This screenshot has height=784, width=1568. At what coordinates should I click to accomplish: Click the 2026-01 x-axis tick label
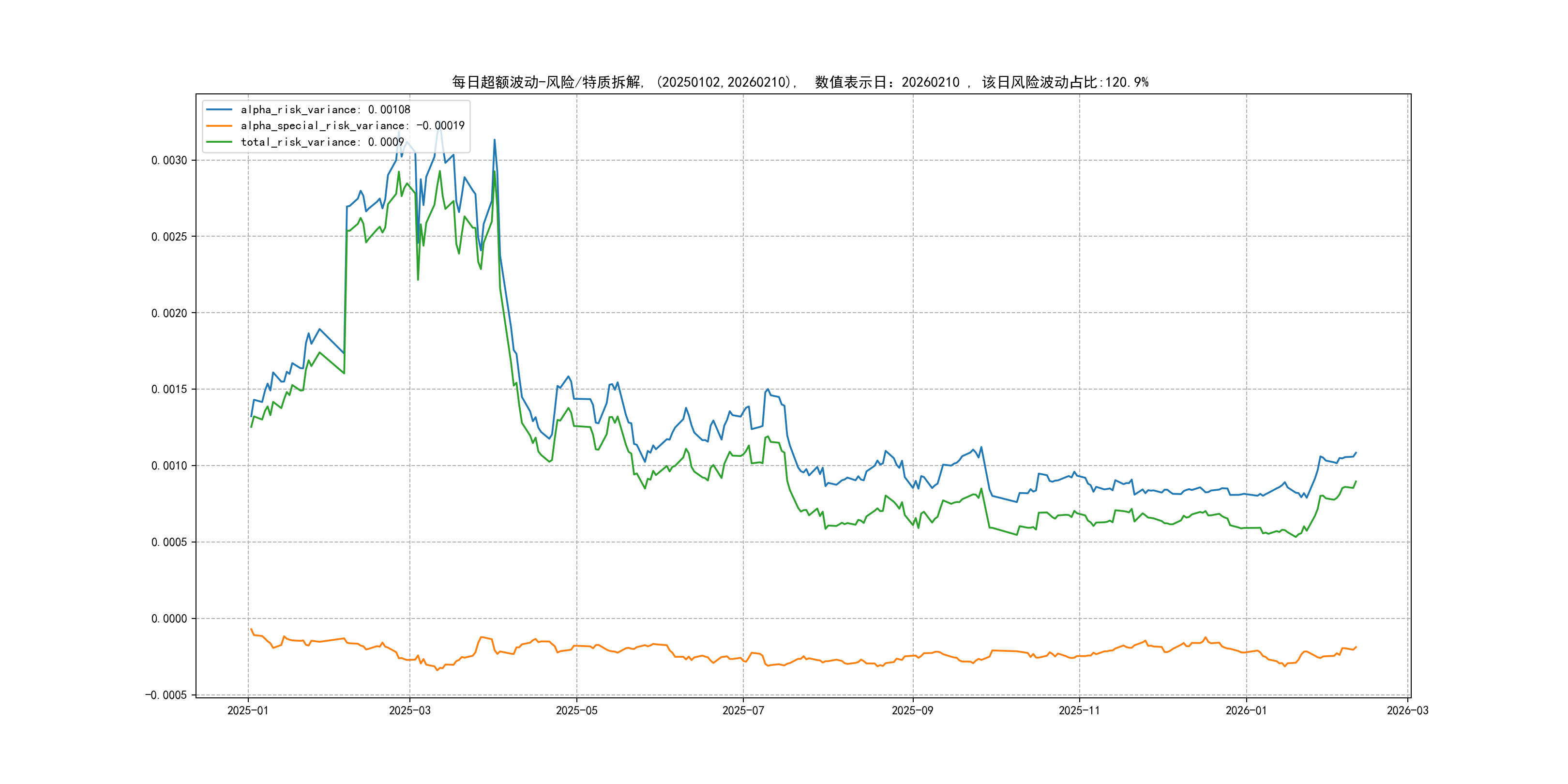[x=1246, y=710]
